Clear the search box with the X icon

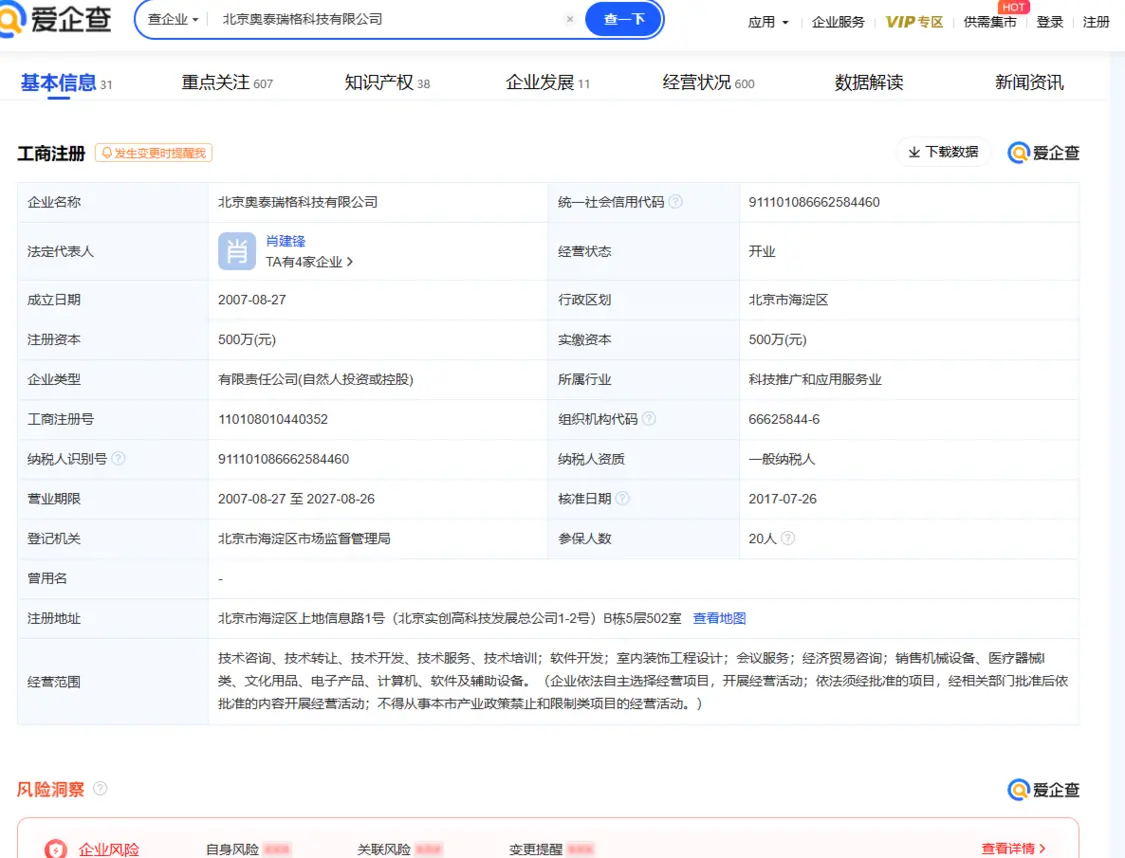point(570,19)
